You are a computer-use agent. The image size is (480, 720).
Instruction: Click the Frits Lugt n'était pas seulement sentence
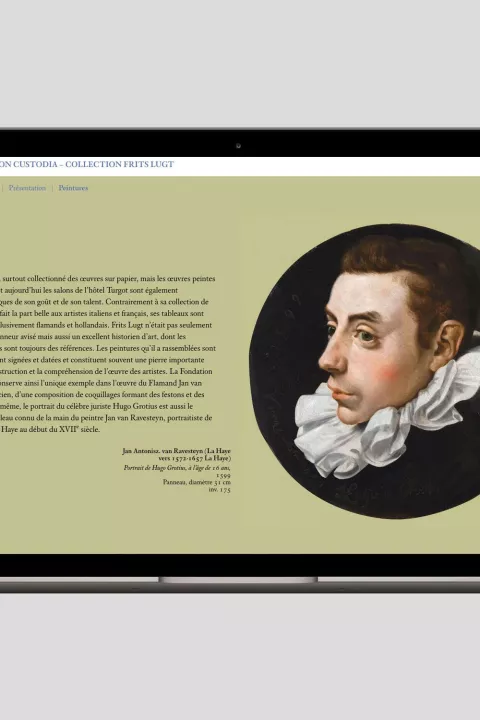162,325
